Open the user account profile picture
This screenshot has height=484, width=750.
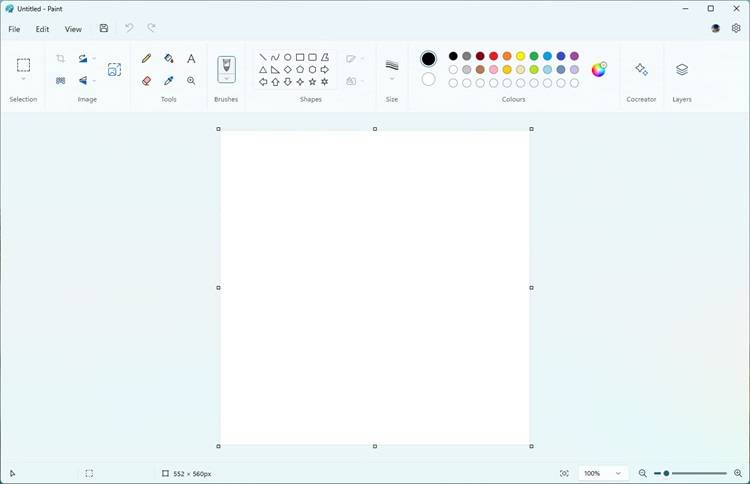715,28
